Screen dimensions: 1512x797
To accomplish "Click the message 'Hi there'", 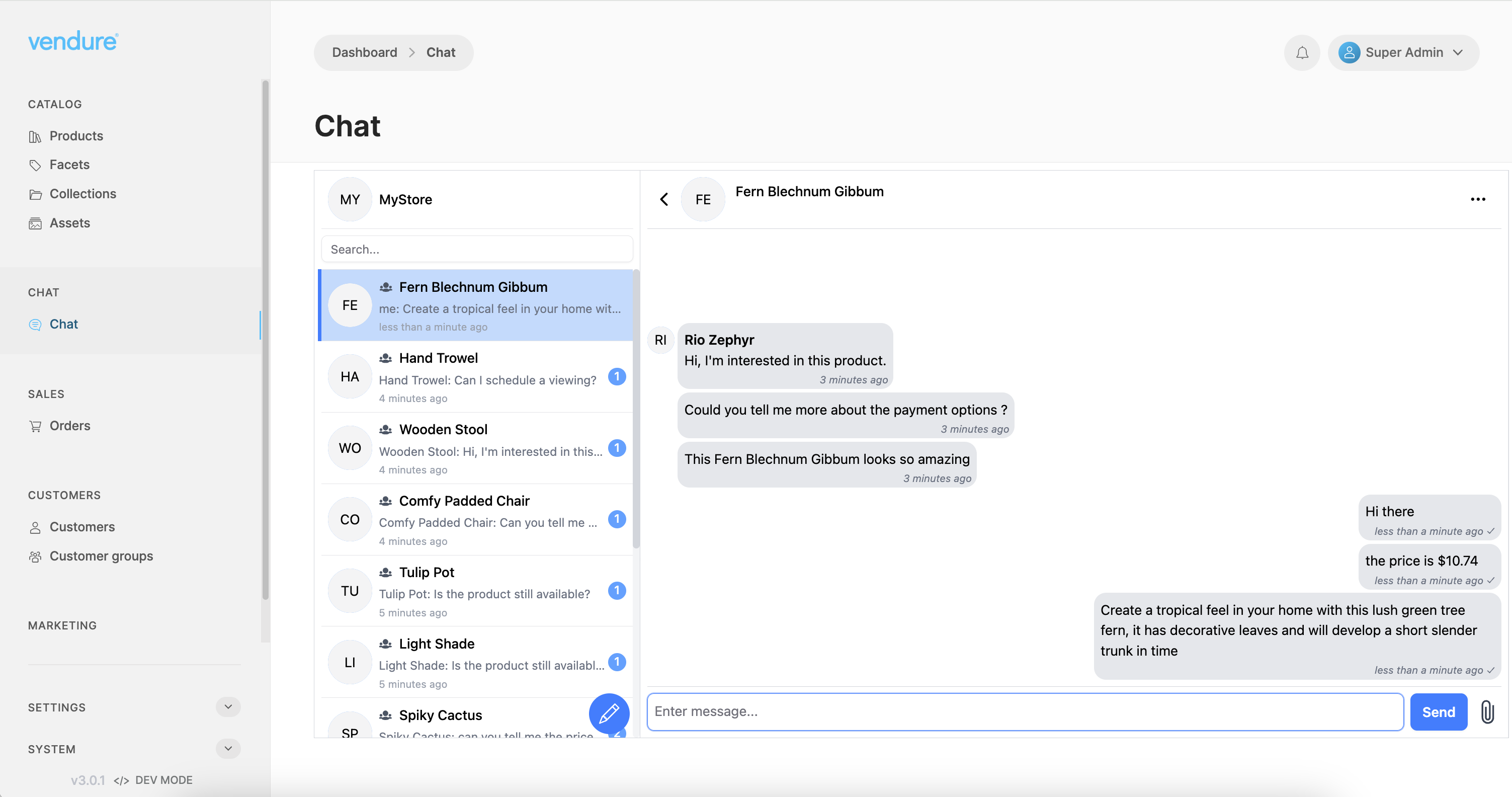I will (1429, 518).
